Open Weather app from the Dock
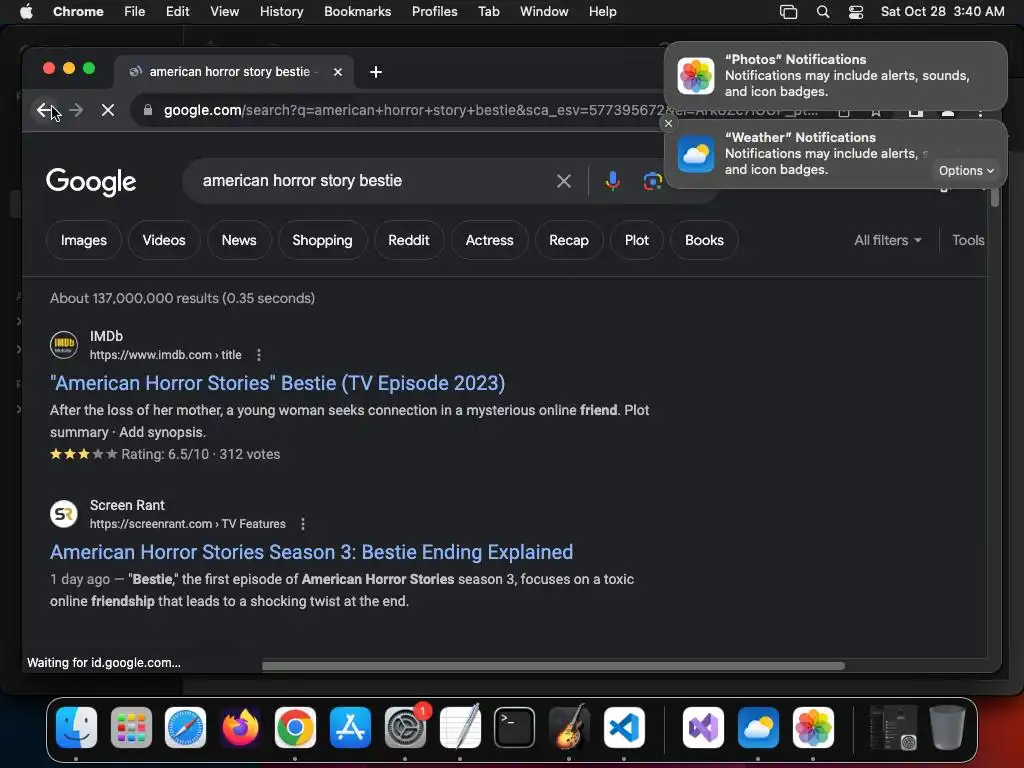This screenshot has width=1024, height=768. click(758, 727)
